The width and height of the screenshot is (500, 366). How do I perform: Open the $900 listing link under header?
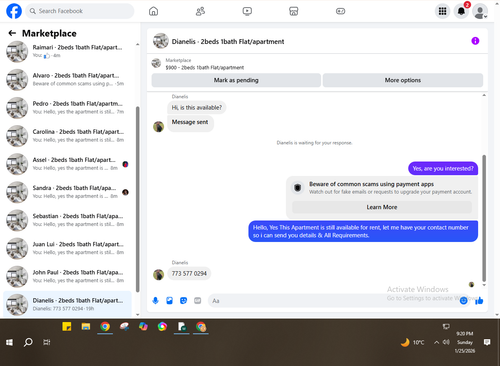pyautogui.click(x=205, y=67)
